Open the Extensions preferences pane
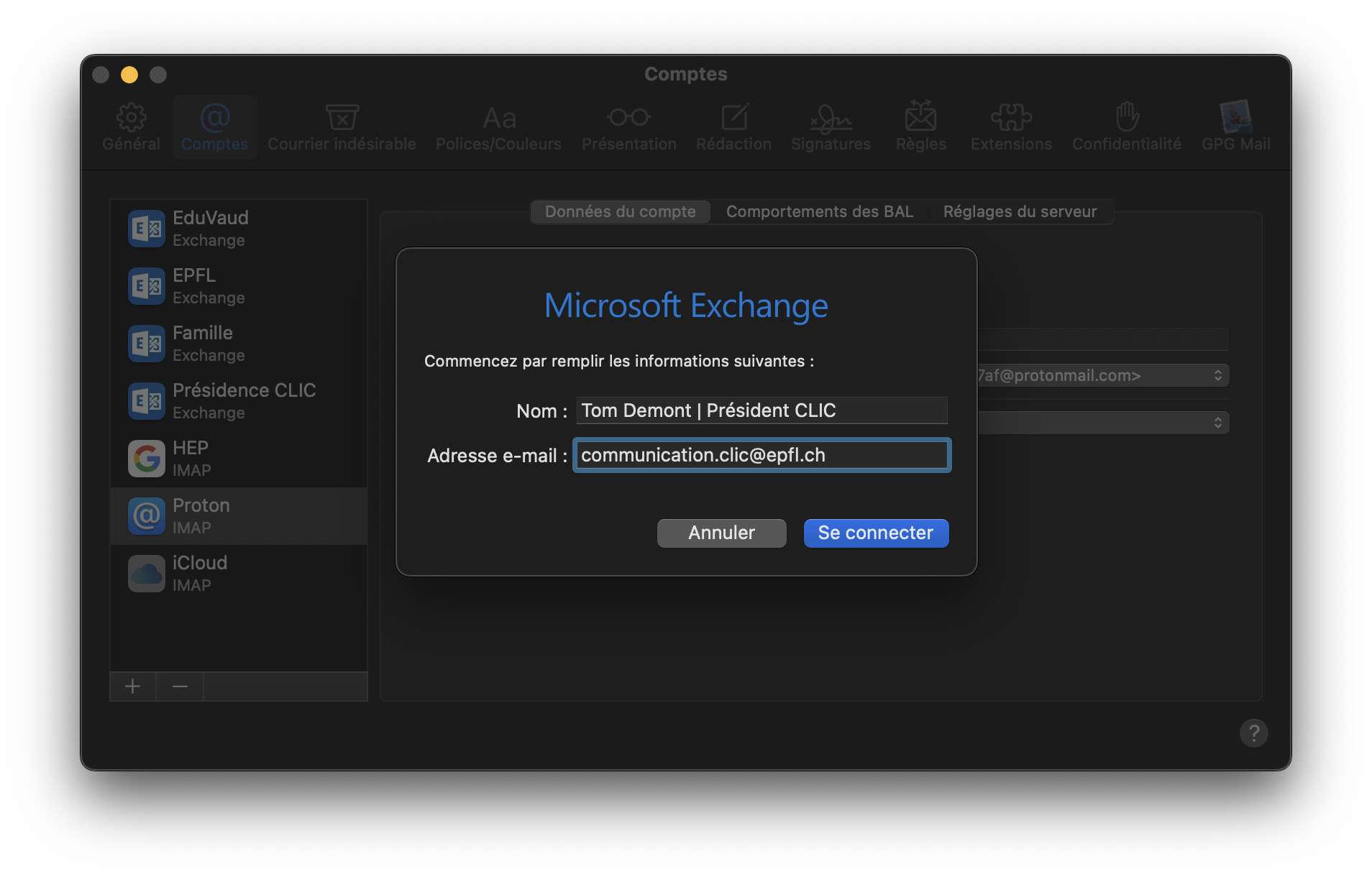The height and width of the screenshot is (877, 1372). (1011, 127)
